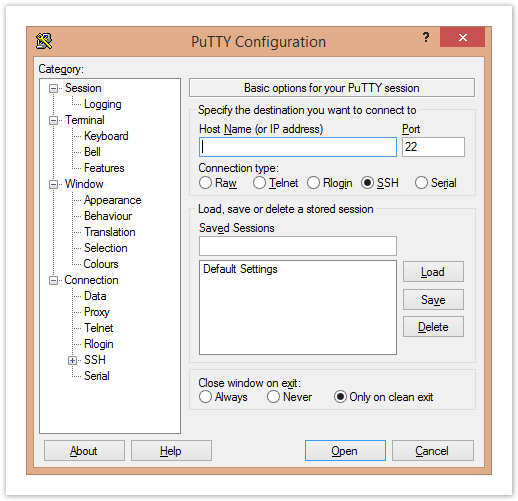The height and width of the screenshot is (501, 518).
Task: Open the Features settings category
Action: click(x=104, y=168)
